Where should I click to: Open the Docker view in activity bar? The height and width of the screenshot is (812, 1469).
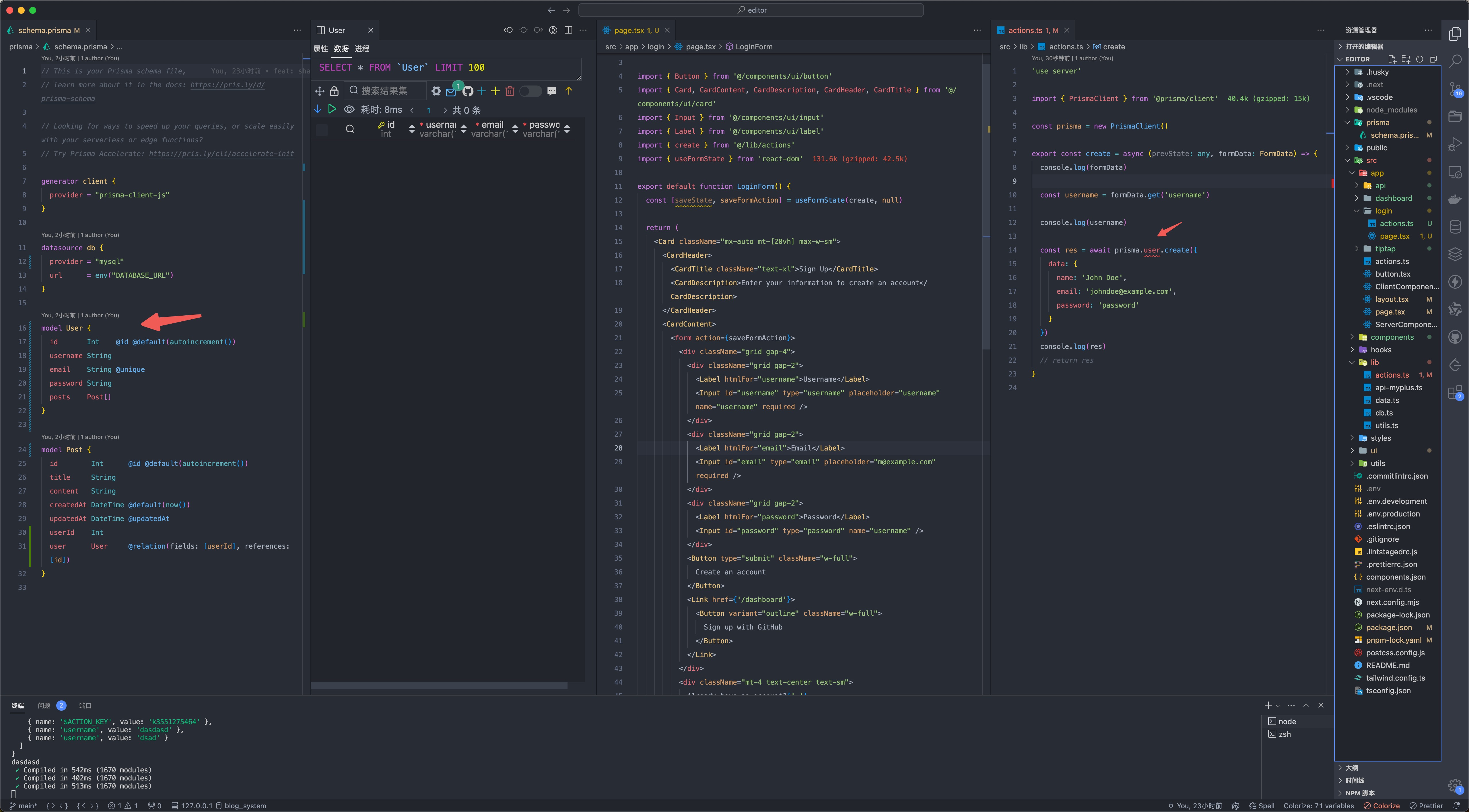pyautogui.click(x=1455, y=199)
